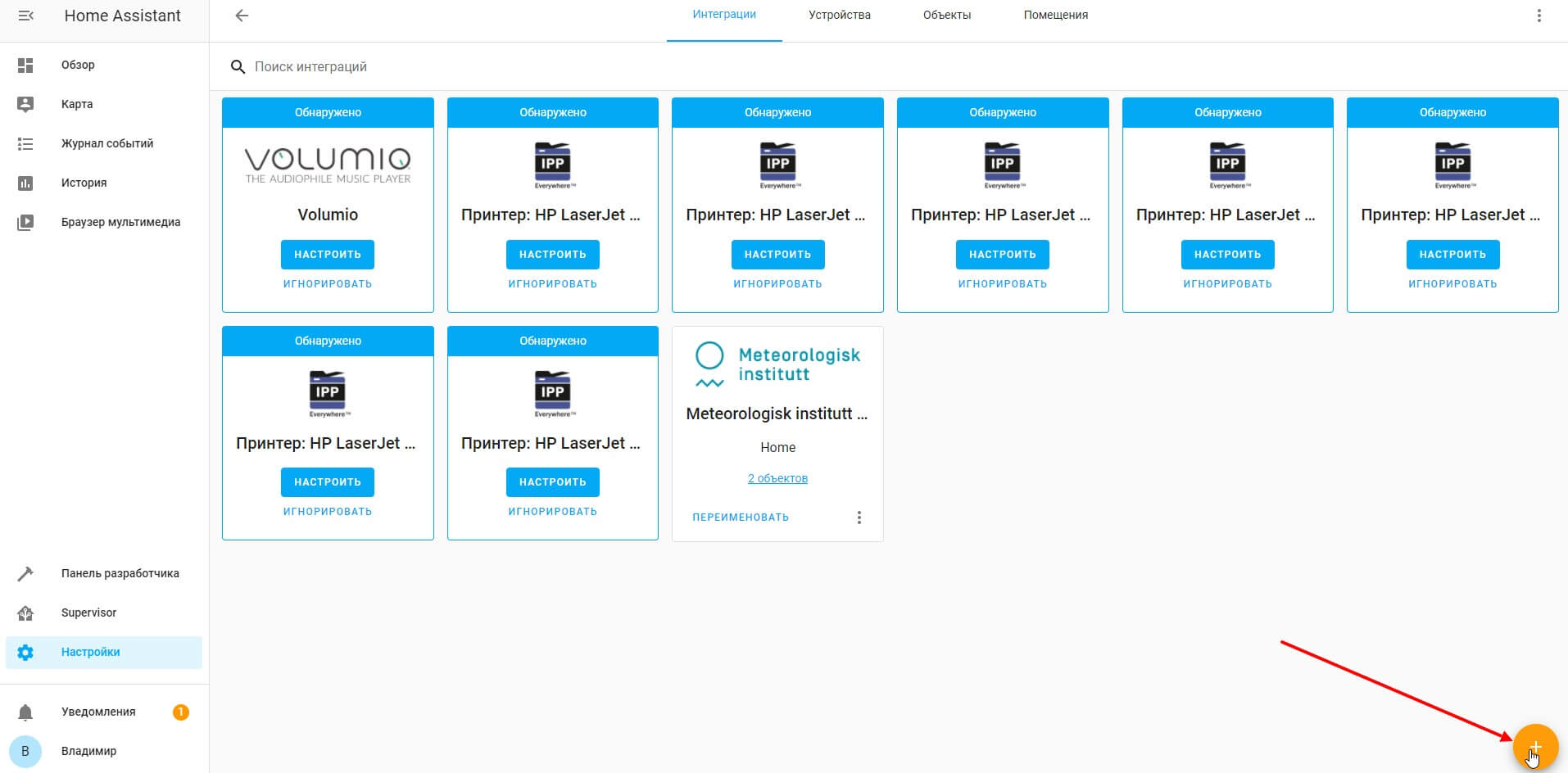This screenshot has width=1568, height=773.
Task: Add a new integration with the plus button
Action: [x=1534, y=747]
